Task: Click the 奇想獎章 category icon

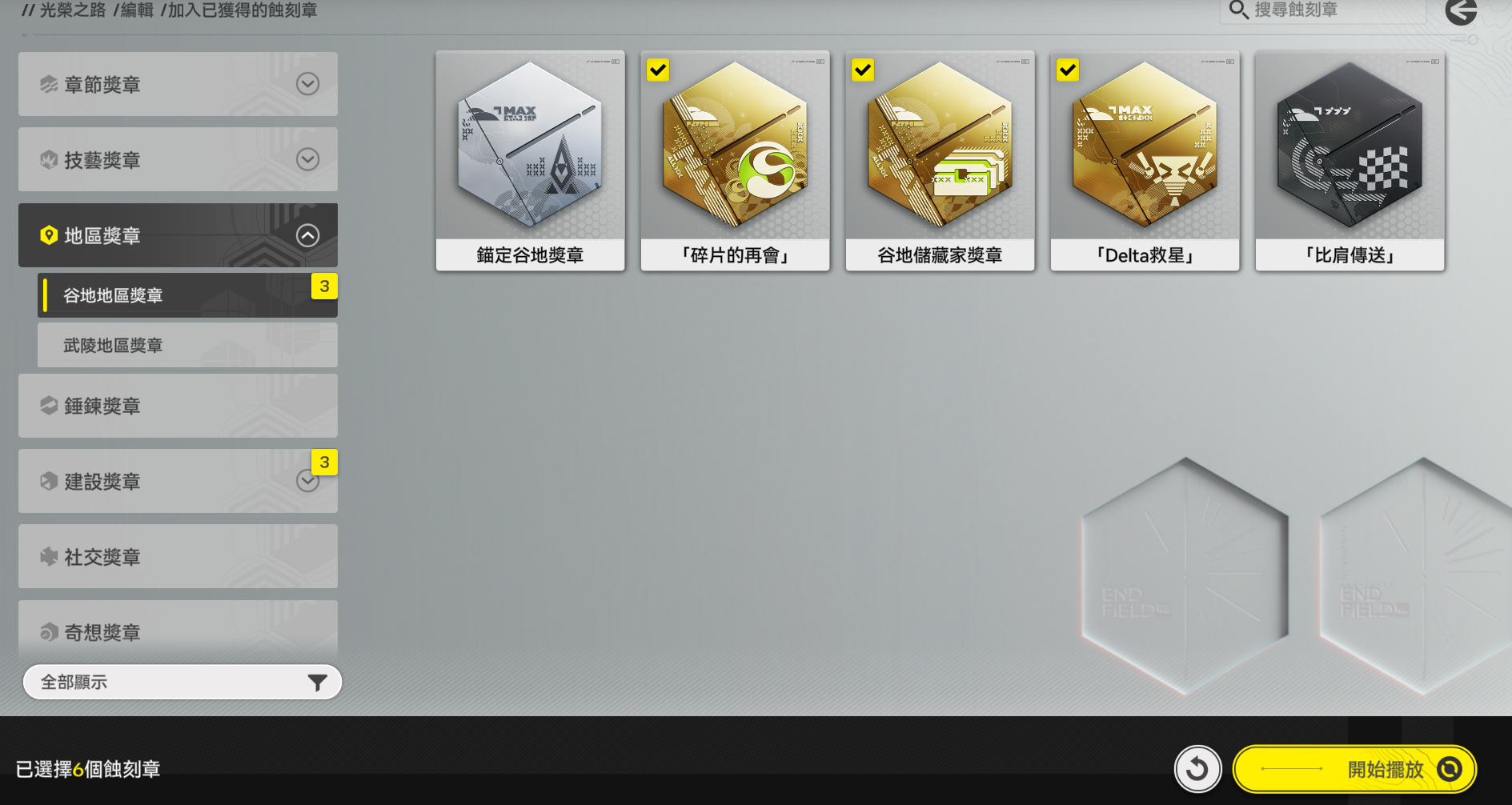Action: (49, 632)
